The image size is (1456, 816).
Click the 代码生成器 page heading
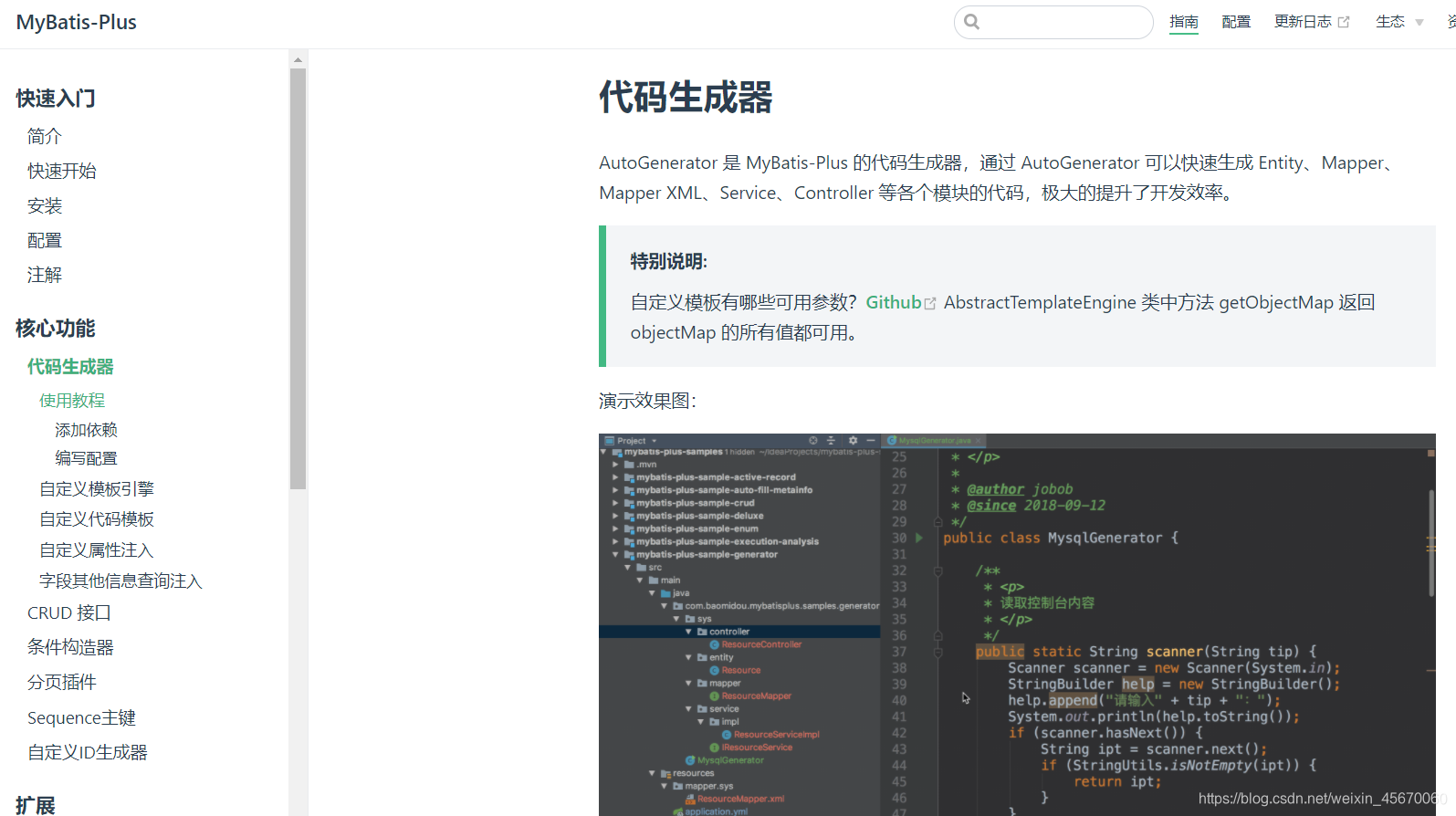click(686, 98)
